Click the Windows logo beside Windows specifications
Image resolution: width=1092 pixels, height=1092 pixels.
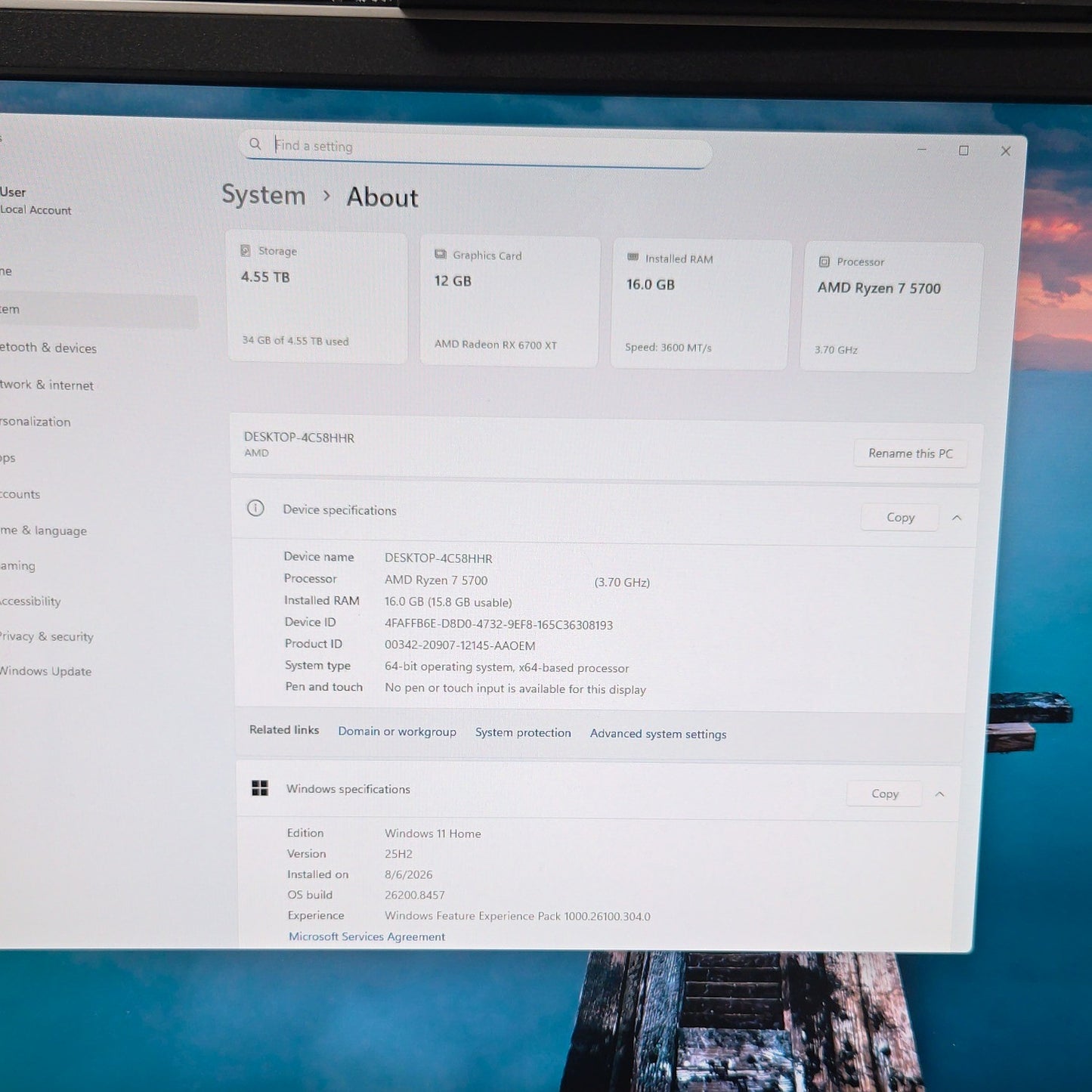260,788
